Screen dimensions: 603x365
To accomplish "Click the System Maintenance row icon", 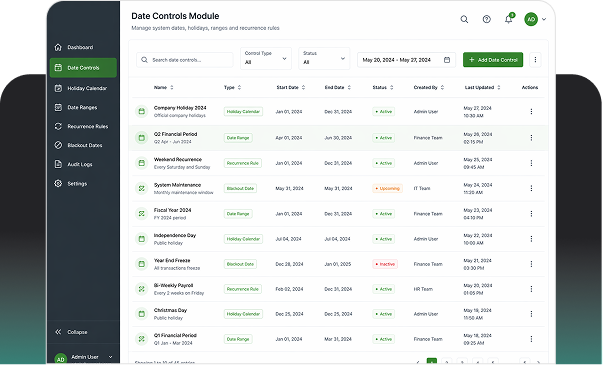I will coord(142,188).
